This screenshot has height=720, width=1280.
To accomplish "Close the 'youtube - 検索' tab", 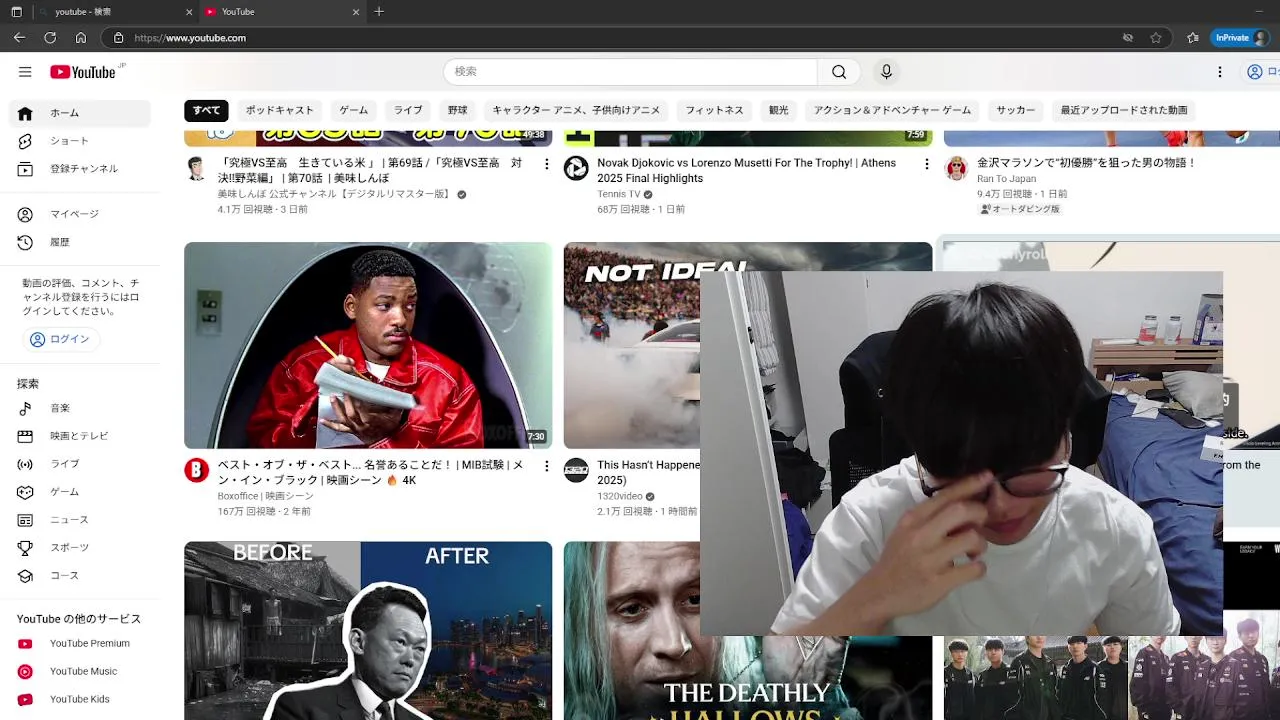I will point(189,12).
